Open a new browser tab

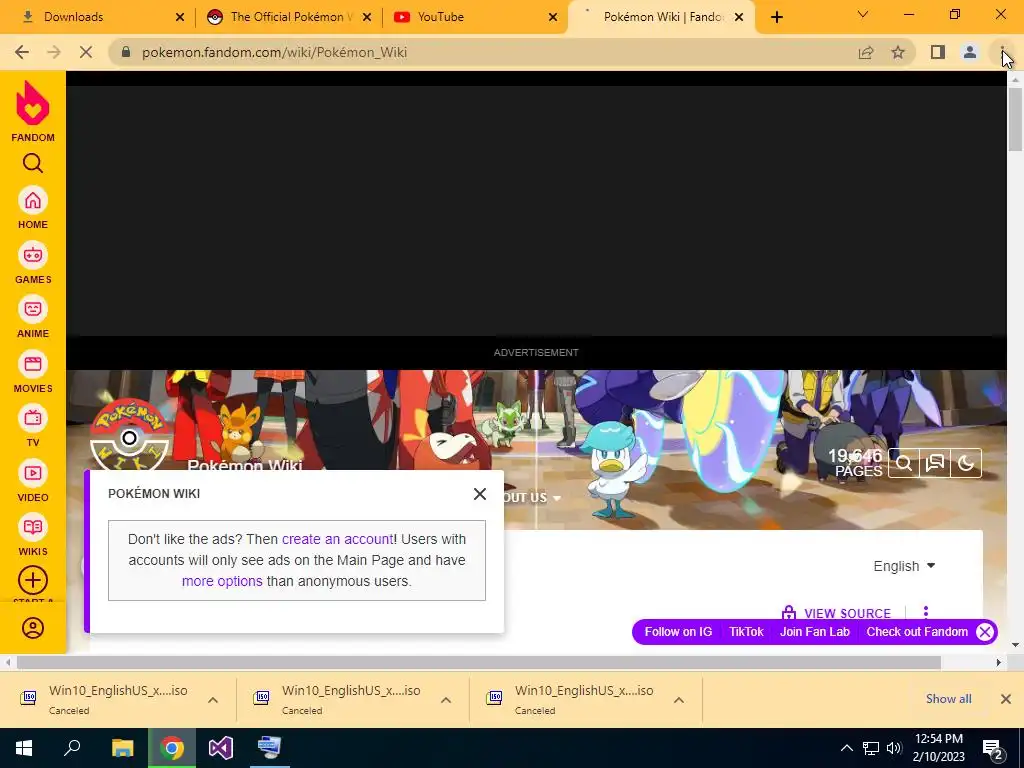coord(776,17)
